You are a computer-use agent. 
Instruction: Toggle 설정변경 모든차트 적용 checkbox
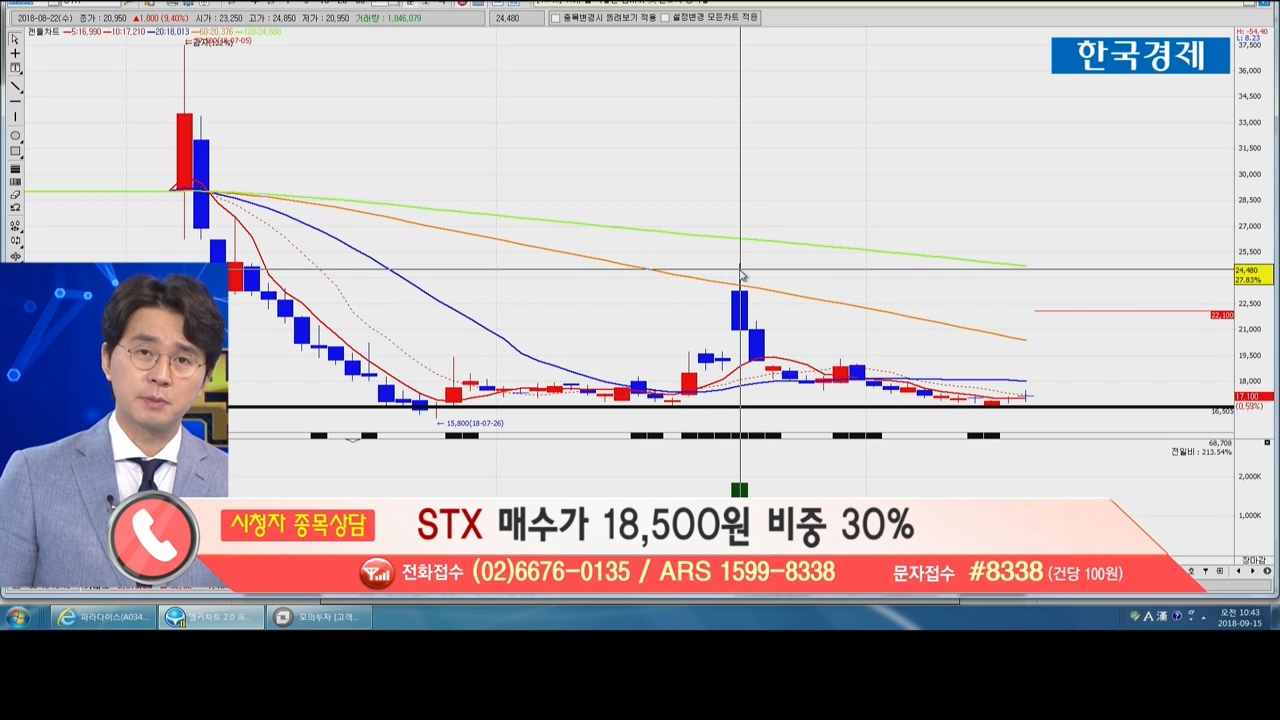pyautogui.click(x=665, y=18)
